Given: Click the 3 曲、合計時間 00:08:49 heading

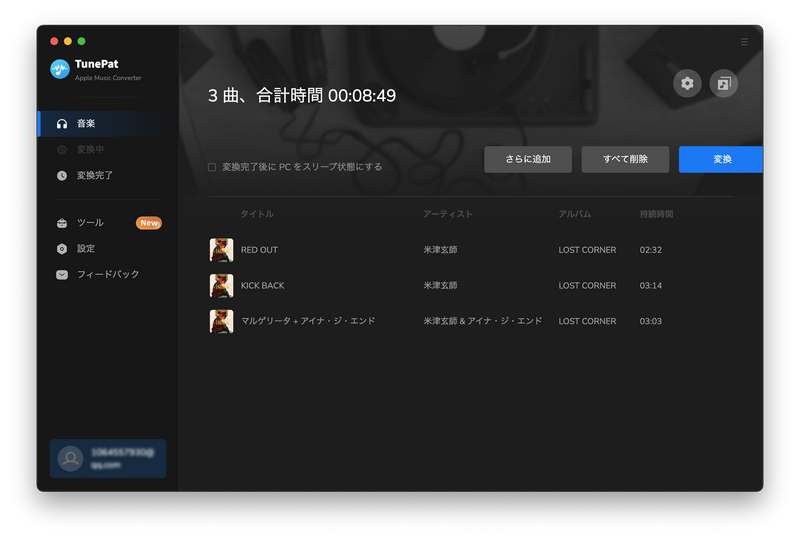Looking at the screenshot, I should pos(302,95).
